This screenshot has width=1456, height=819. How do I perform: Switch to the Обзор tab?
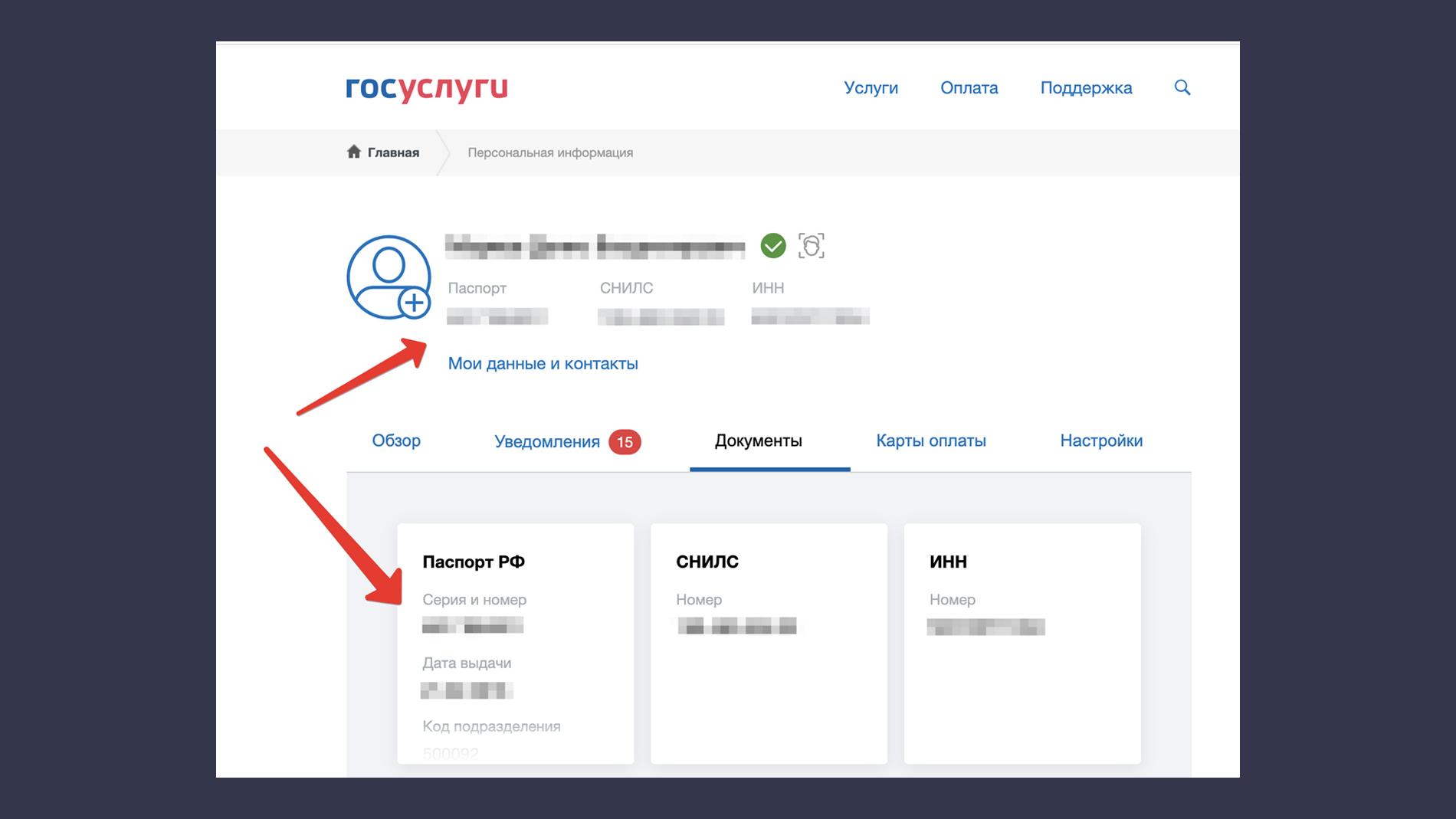coord(396,441)
